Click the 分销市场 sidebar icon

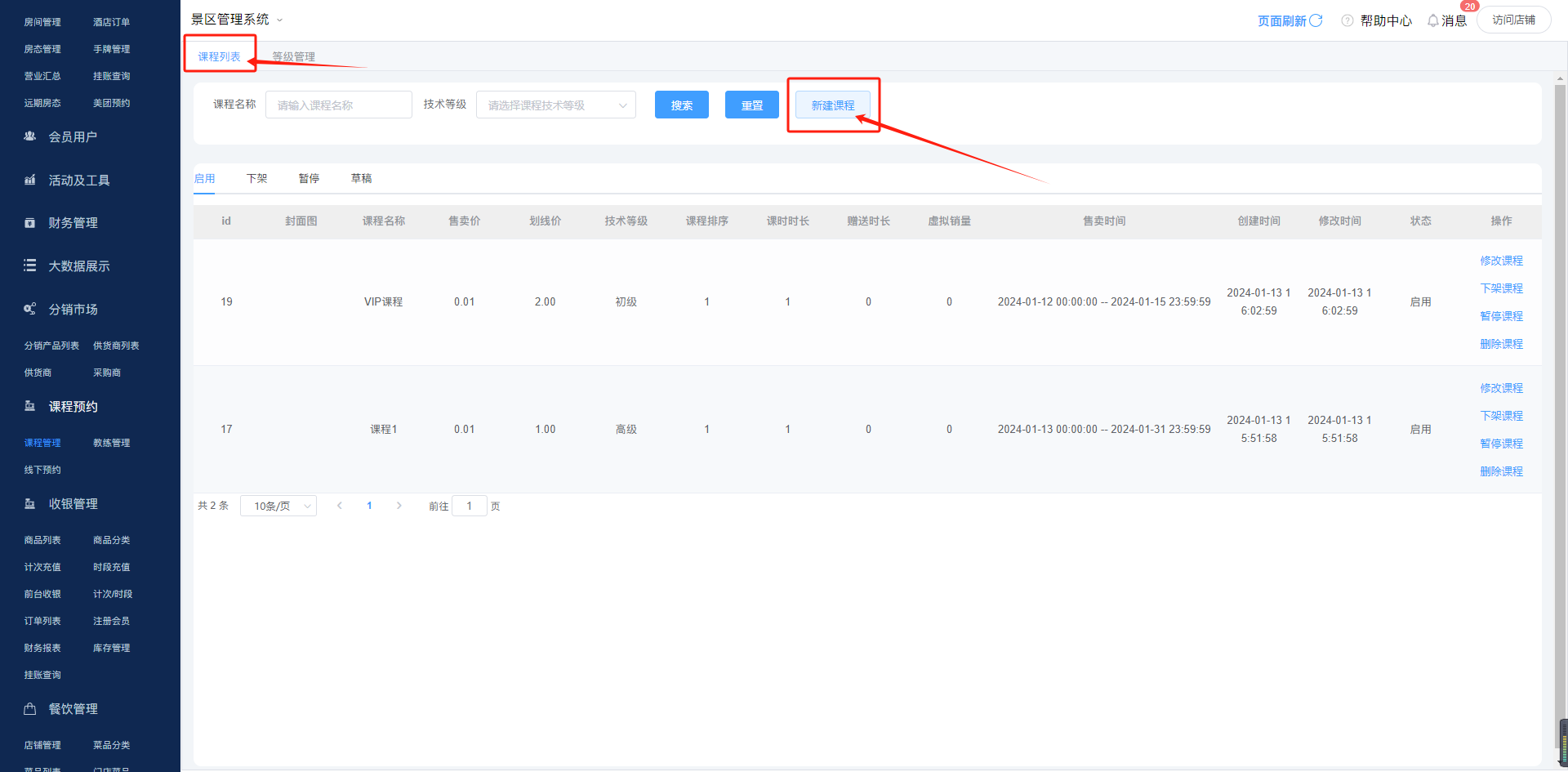click(30, 309)
